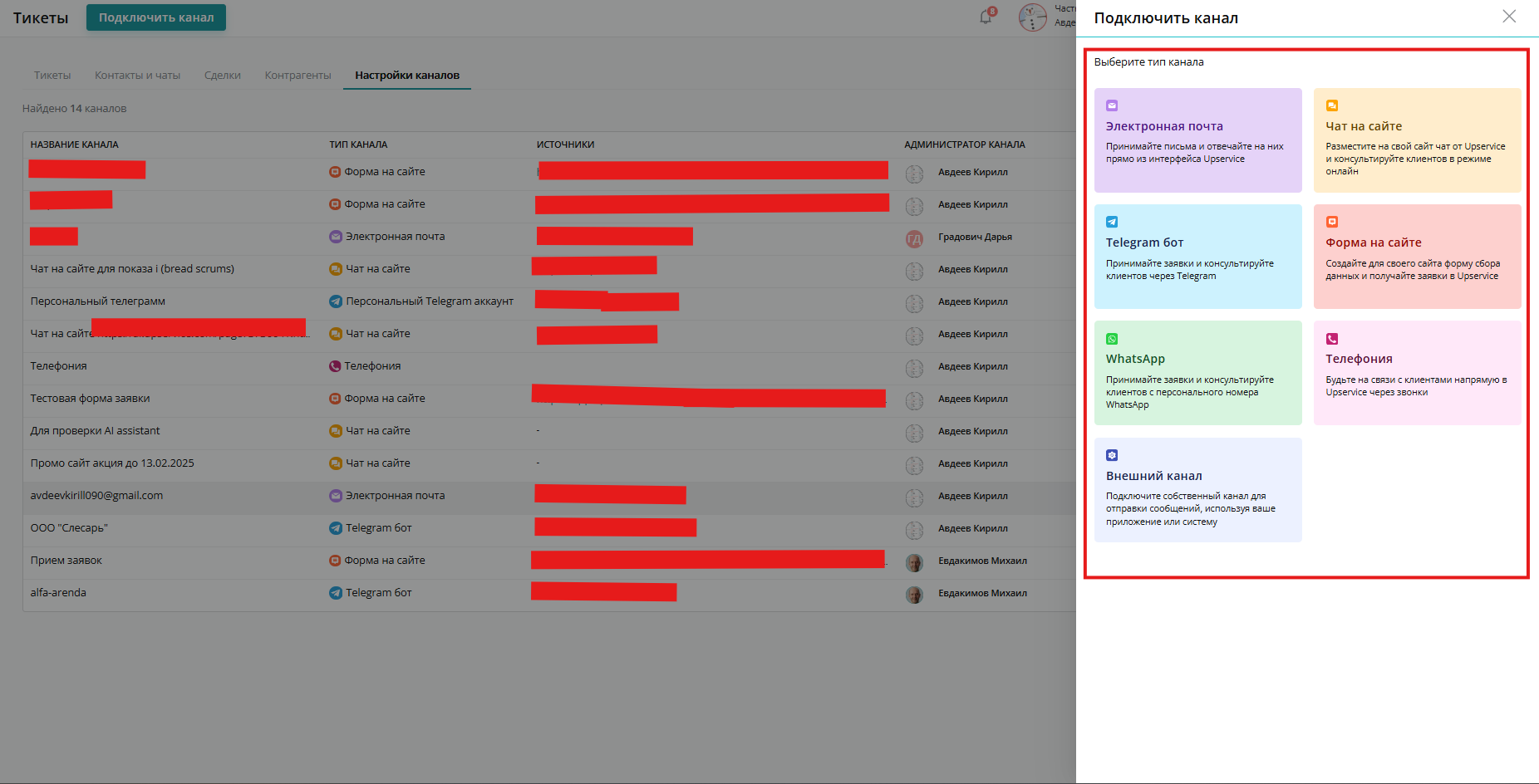This screenshot has height=784, width=1539.
Task: Click the form icon in the Тестовая форма заявки row
Action: (x=335, y=399)
